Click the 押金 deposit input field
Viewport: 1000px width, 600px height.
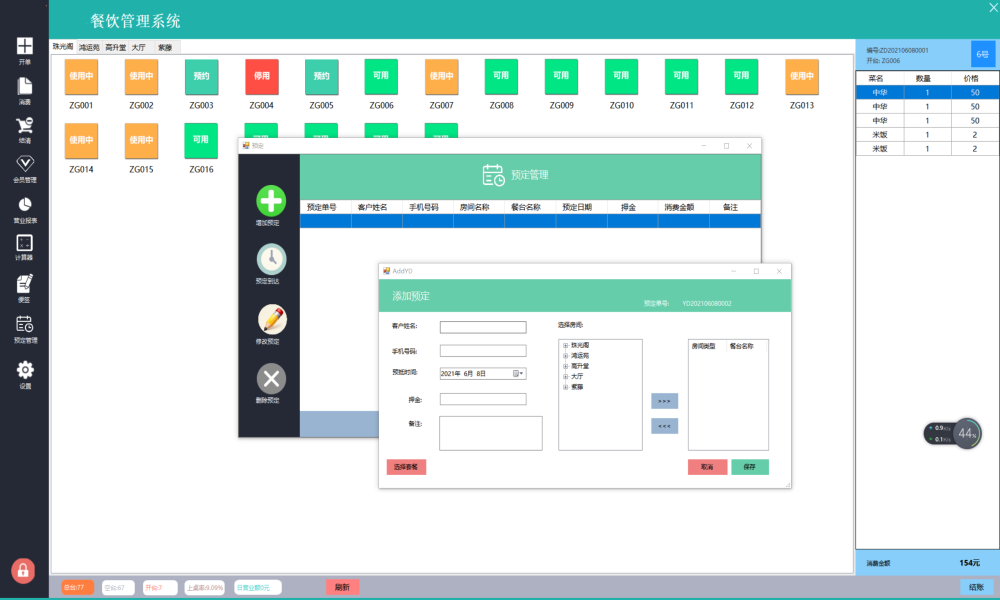pyautogui.click(x=483, y=399)
